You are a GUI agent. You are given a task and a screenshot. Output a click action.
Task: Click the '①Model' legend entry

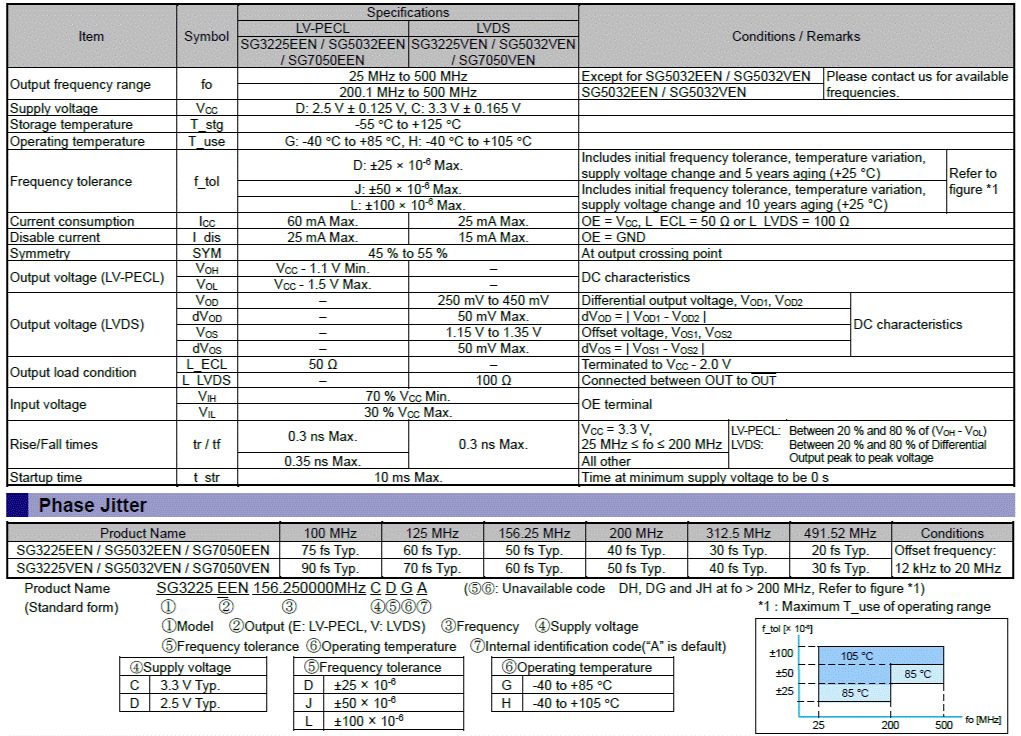[x=188, y=626]
